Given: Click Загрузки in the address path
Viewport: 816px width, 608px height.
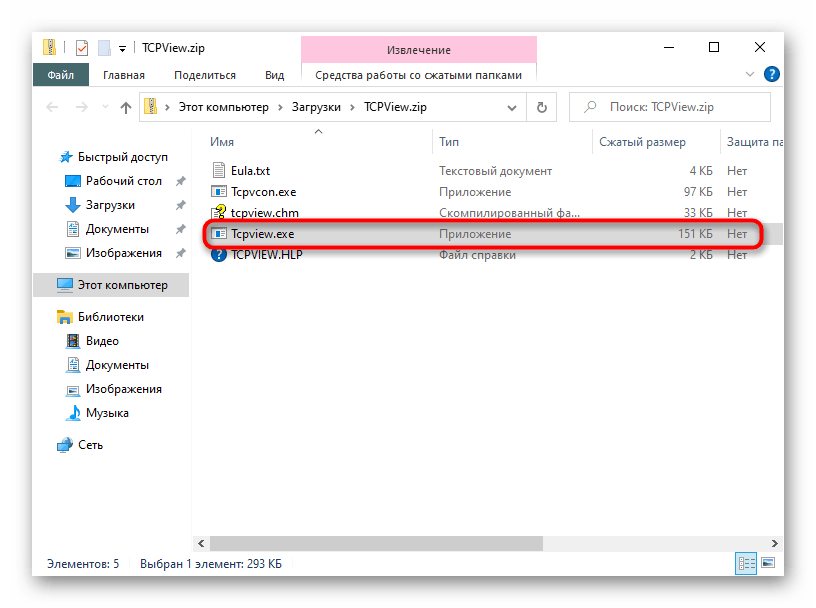Looking at the screenshot, I should [x=316, y=107].
